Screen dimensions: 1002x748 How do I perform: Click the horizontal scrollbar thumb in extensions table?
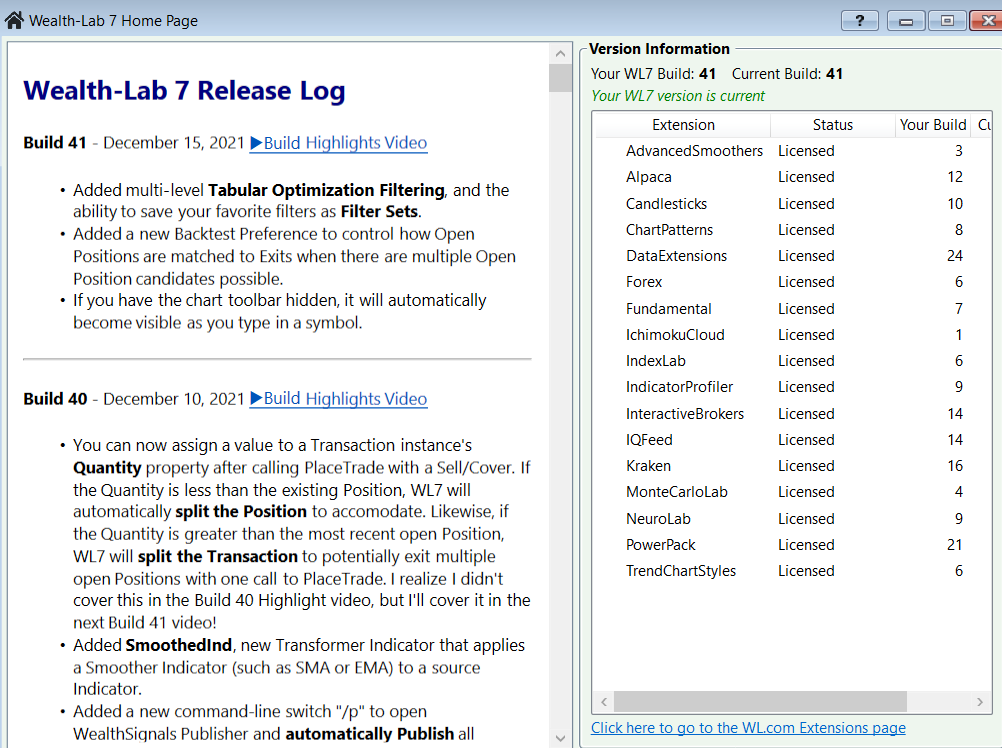click(760, 701)
